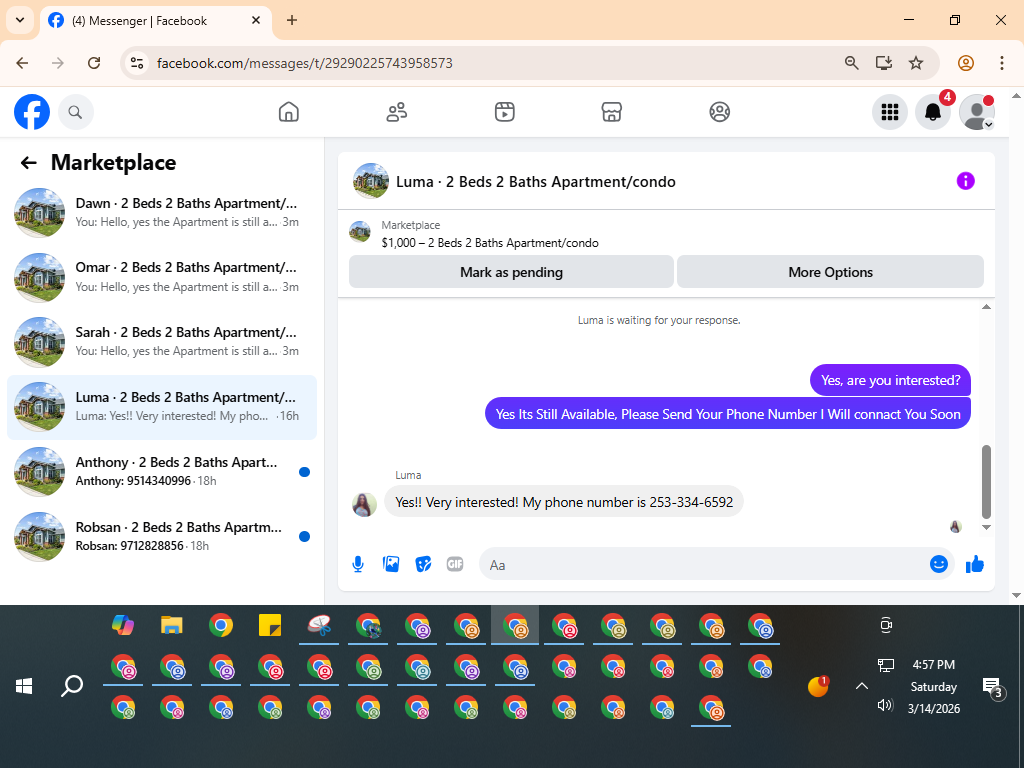1024x768 pixels.
Task: Open the Marketplace storefront icon
Action: pyautogui.click(x=611, y=112)
